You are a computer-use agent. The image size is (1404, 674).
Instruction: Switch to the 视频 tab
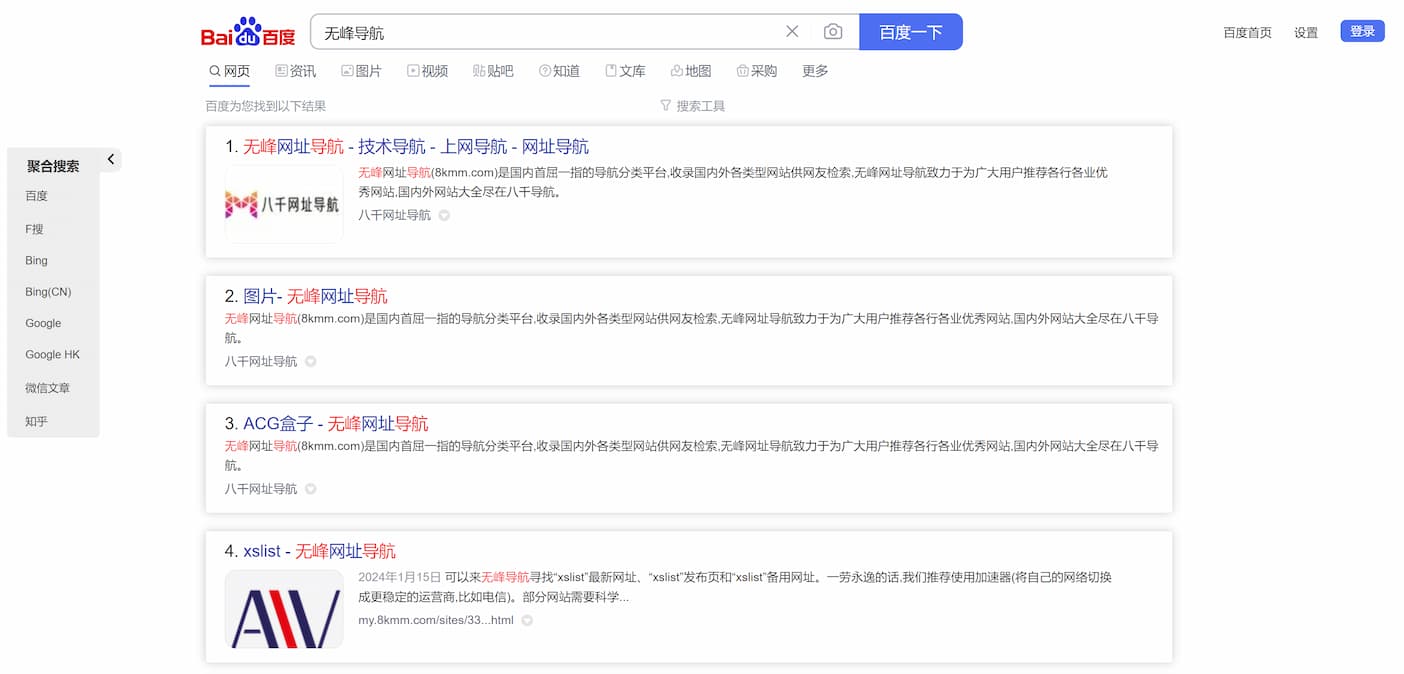point(427,71)
